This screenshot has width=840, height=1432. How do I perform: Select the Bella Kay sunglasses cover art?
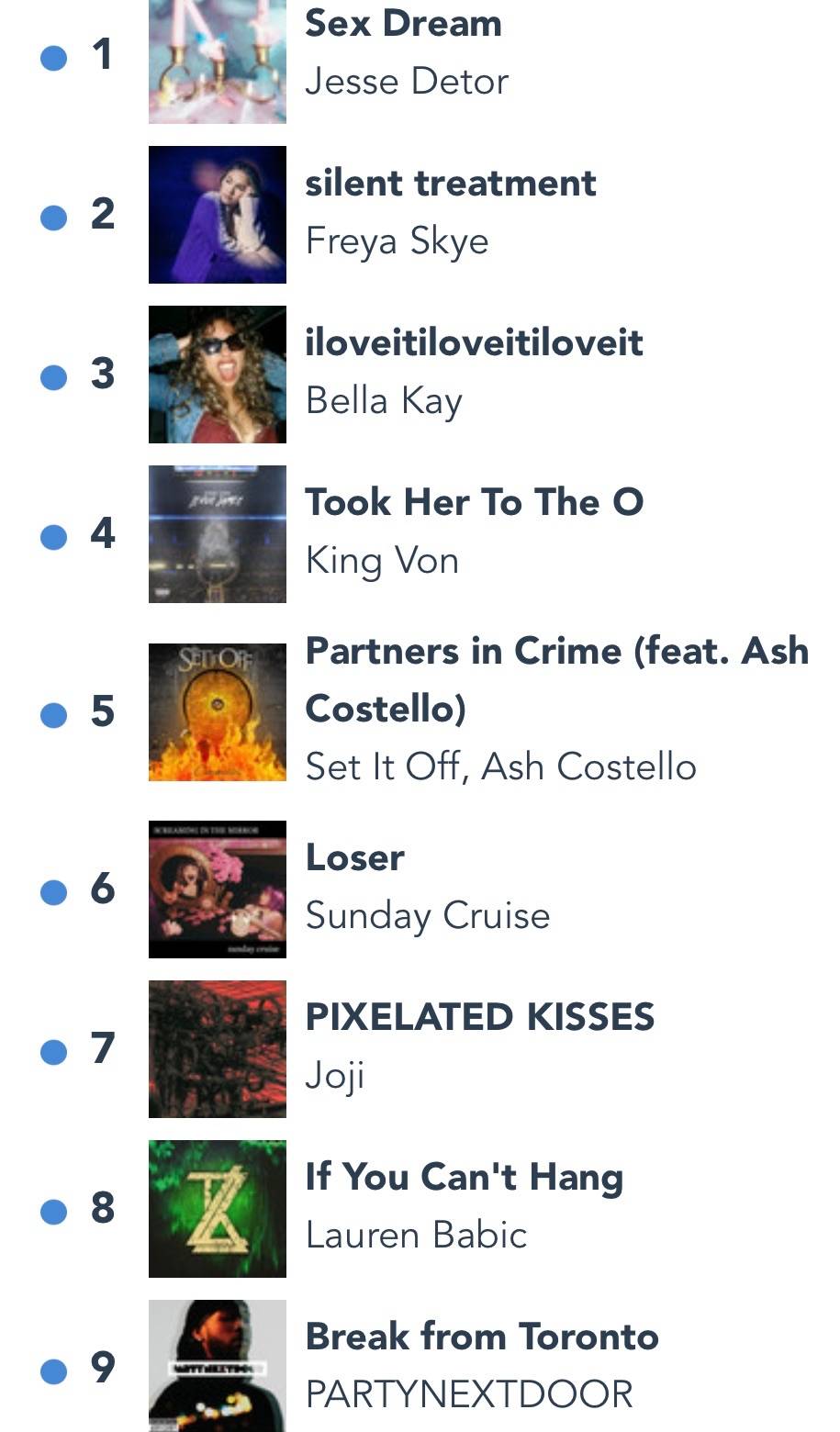(218, 375)
